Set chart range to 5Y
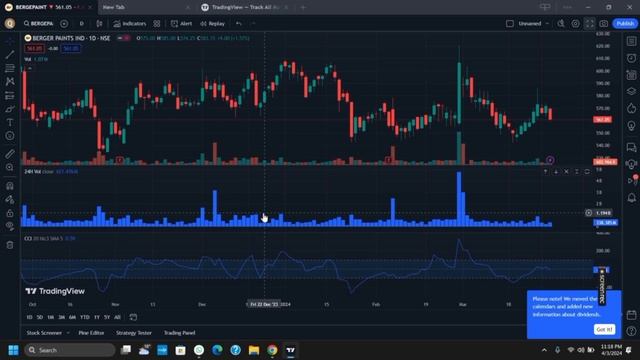 (107, 317)
